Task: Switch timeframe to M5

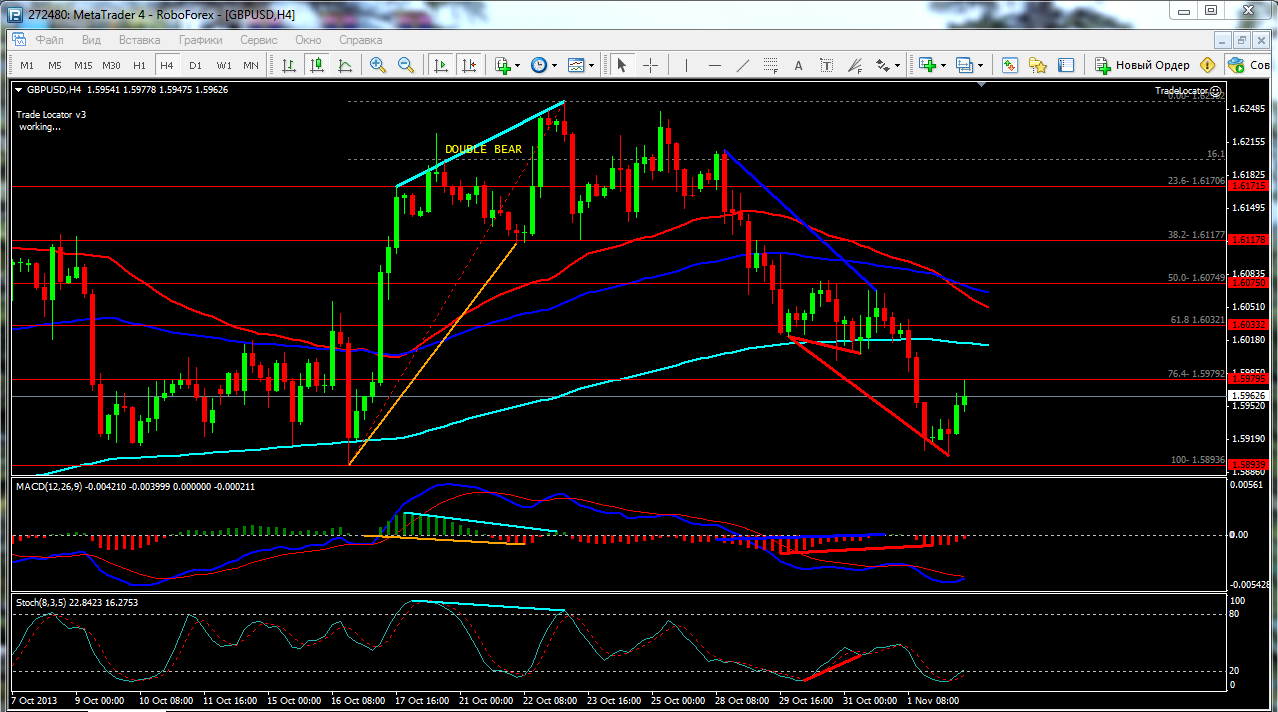Action: [x=55, y=65]
